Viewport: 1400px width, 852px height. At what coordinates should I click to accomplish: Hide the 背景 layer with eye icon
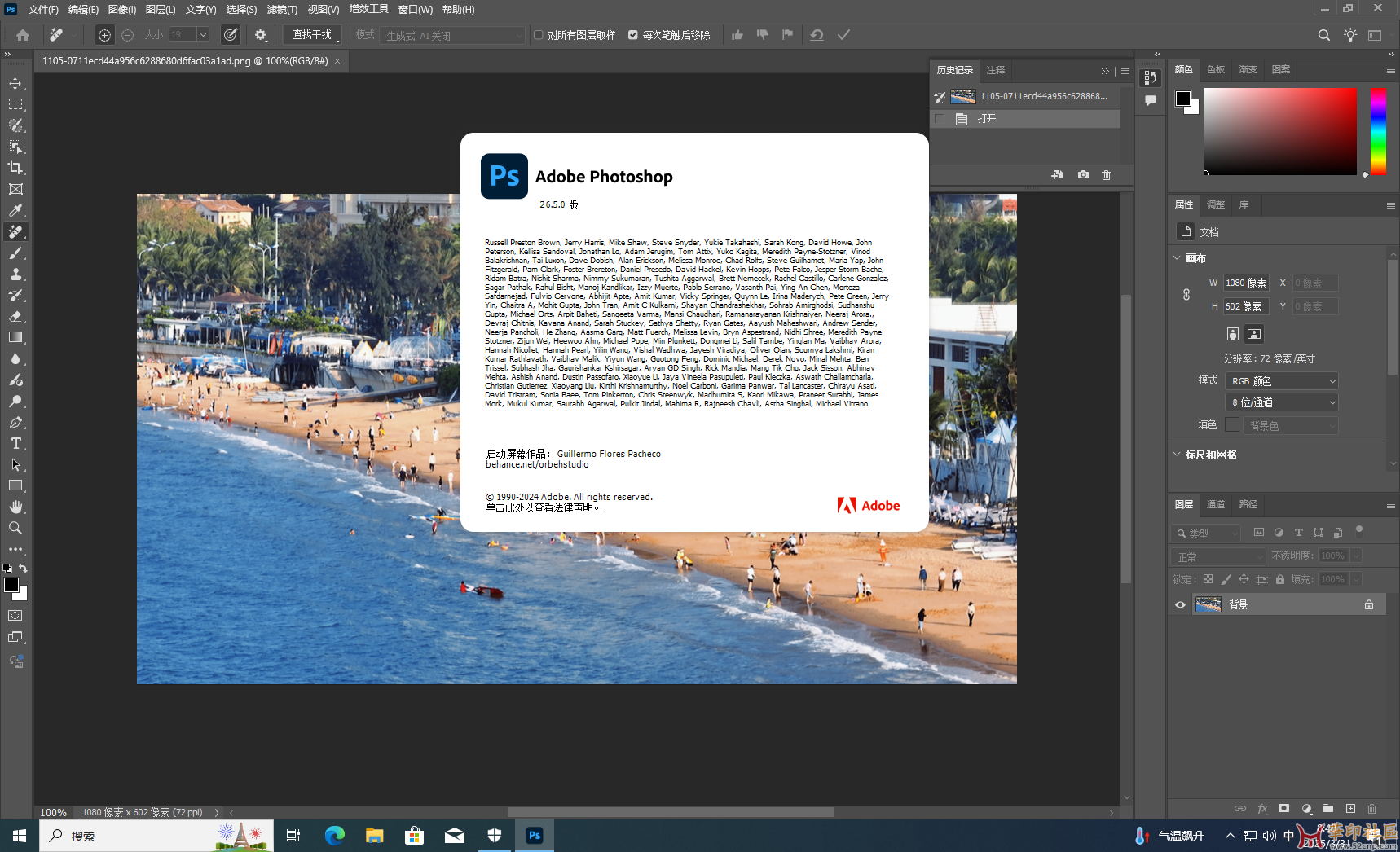(1180, 604)
